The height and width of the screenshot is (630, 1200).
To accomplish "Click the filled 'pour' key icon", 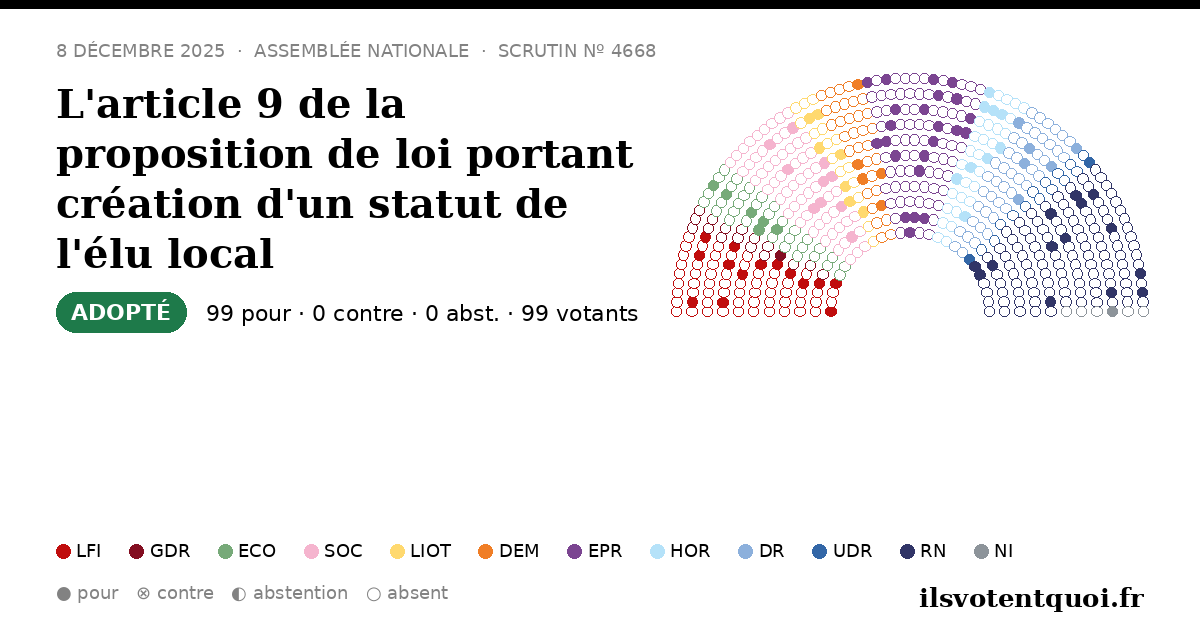I will pyautogui.click(x=64, y=593).
